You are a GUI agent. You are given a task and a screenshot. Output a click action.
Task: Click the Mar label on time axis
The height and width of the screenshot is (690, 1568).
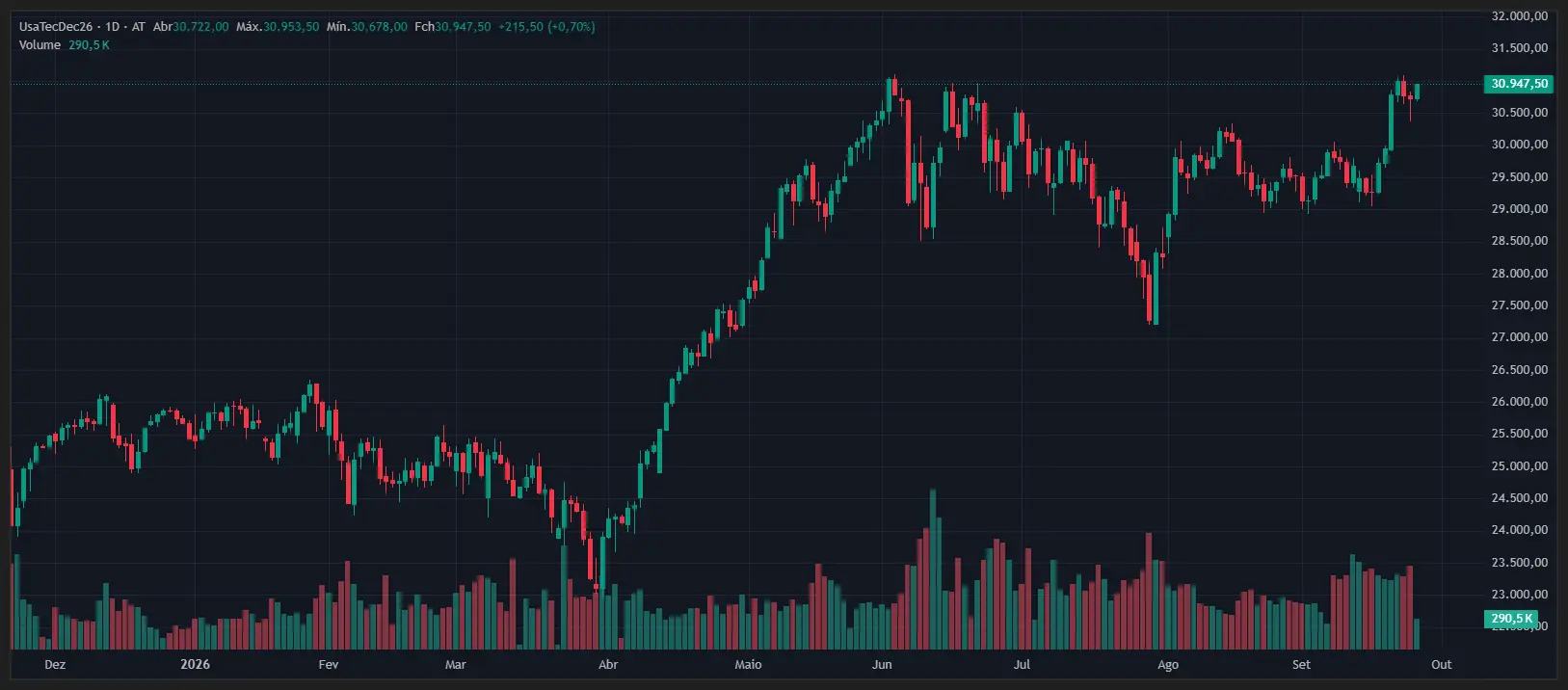tap(455, 665)
